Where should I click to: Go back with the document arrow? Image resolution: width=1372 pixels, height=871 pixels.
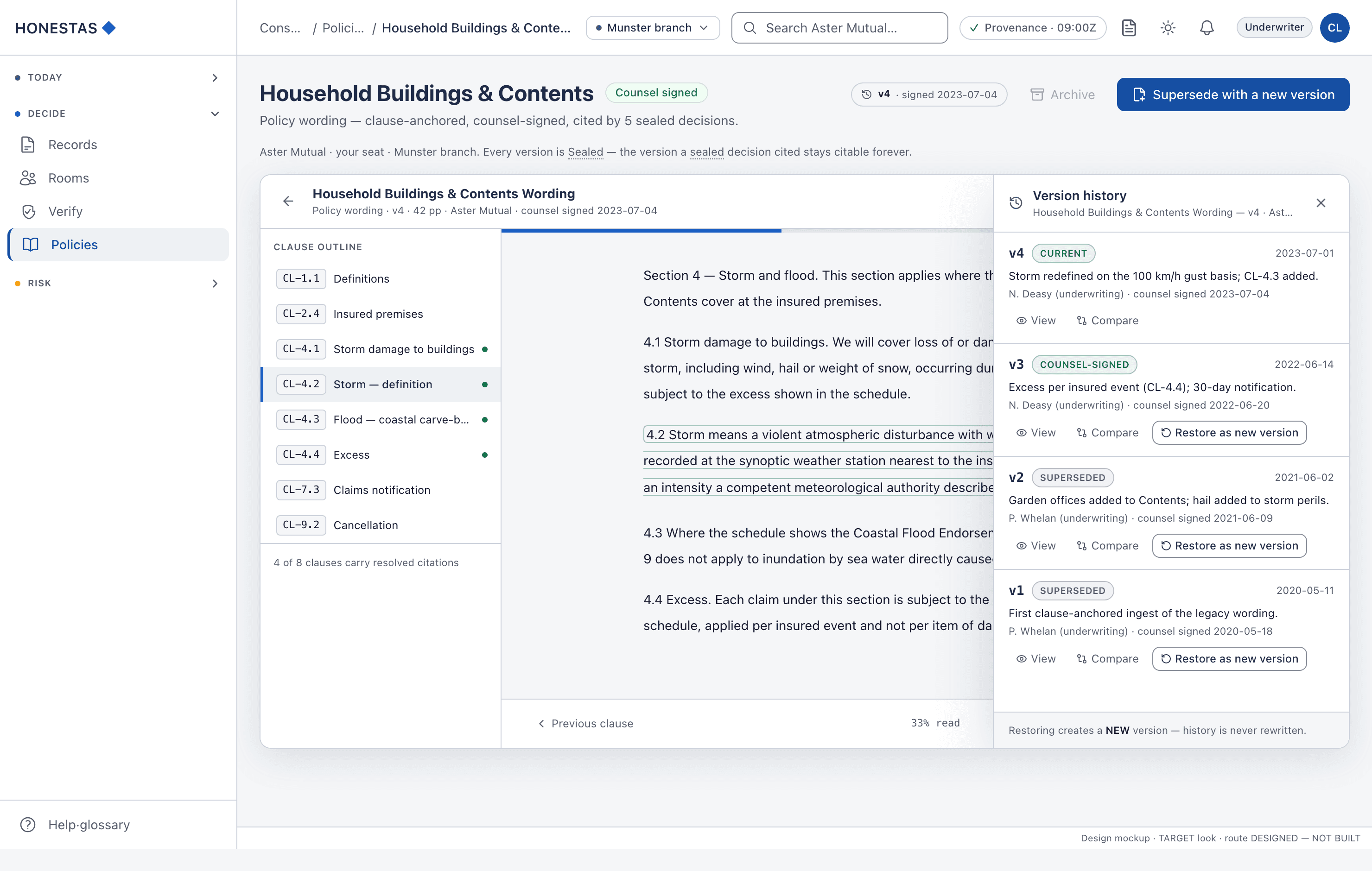pos(288,201)
